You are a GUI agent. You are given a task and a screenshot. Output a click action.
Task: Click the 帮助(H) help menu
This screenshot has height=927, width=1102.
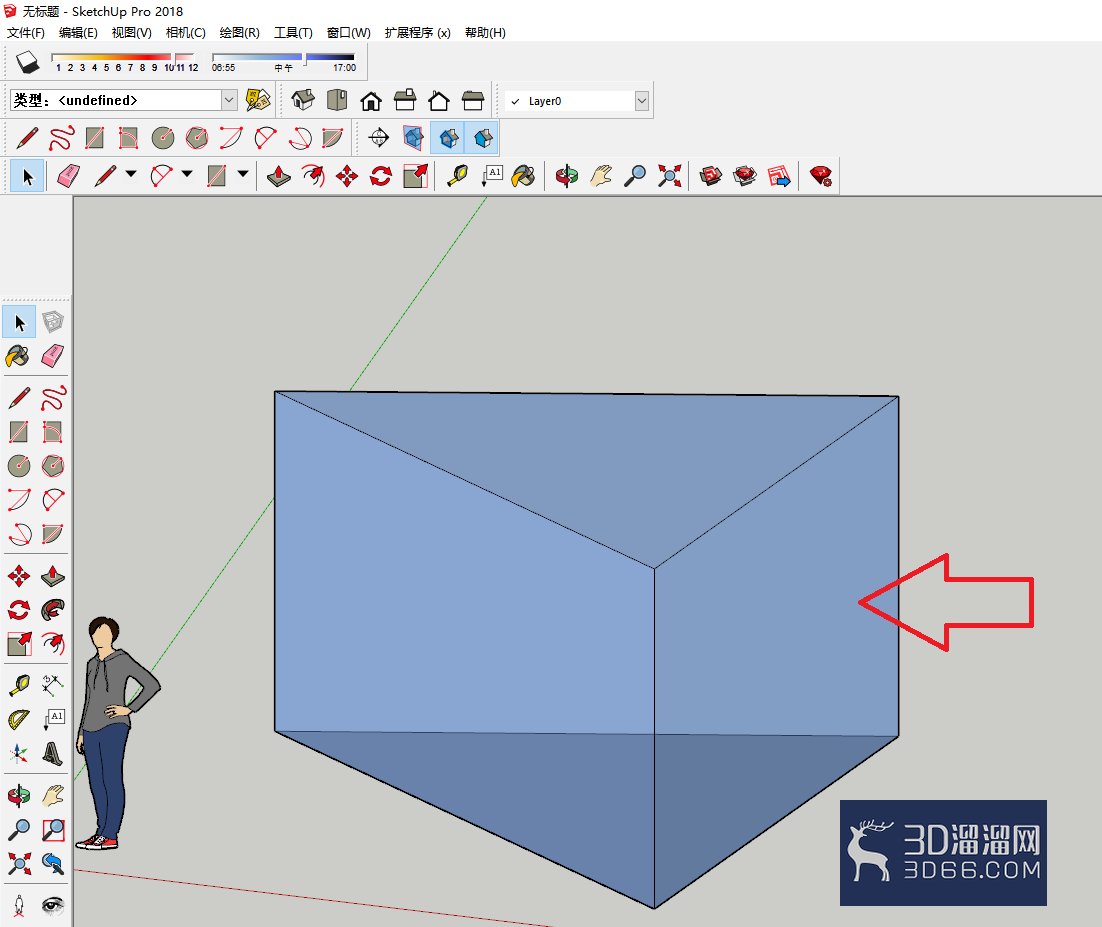485,33
